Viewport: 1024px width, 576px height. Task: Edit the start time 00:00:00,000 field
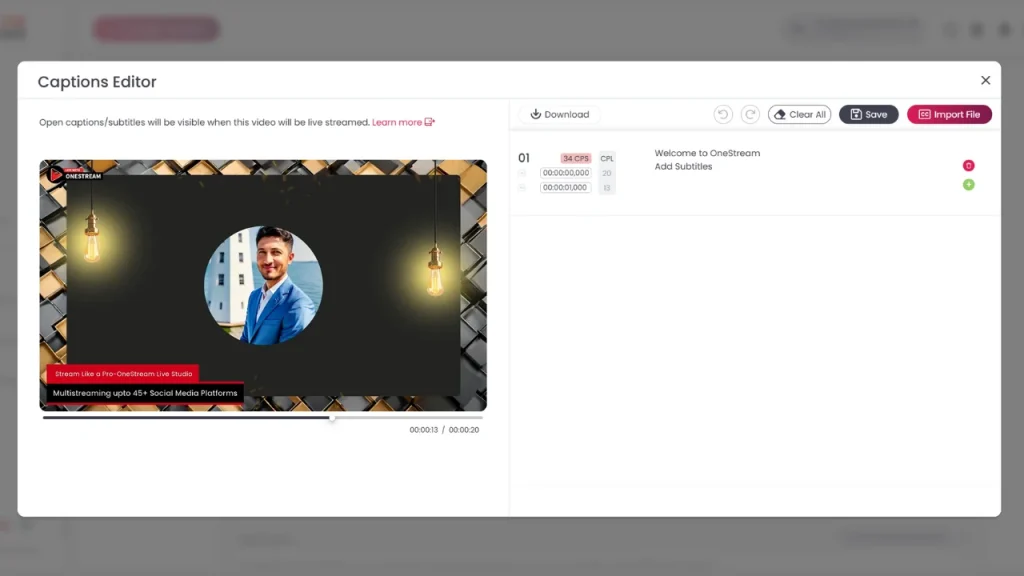click(x=565, y=173)
